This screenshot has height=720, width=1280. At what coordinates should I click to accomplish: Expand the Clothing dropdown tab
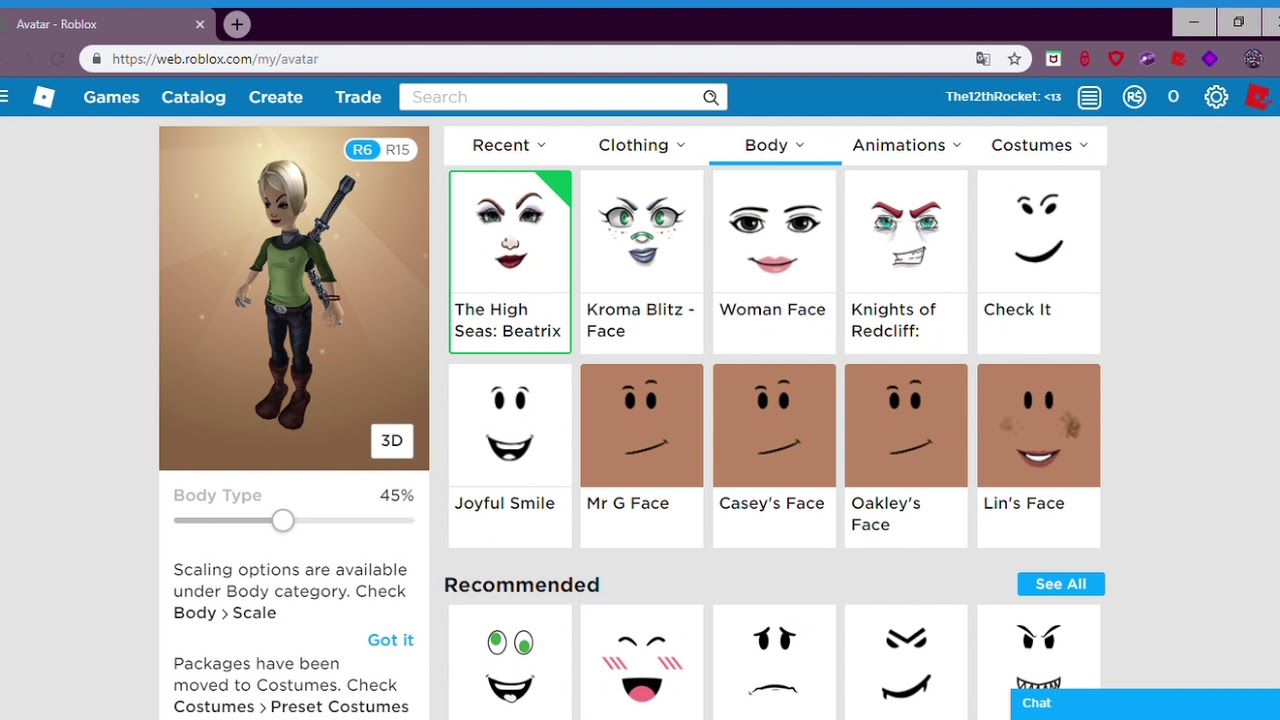[x=642, y=145]
